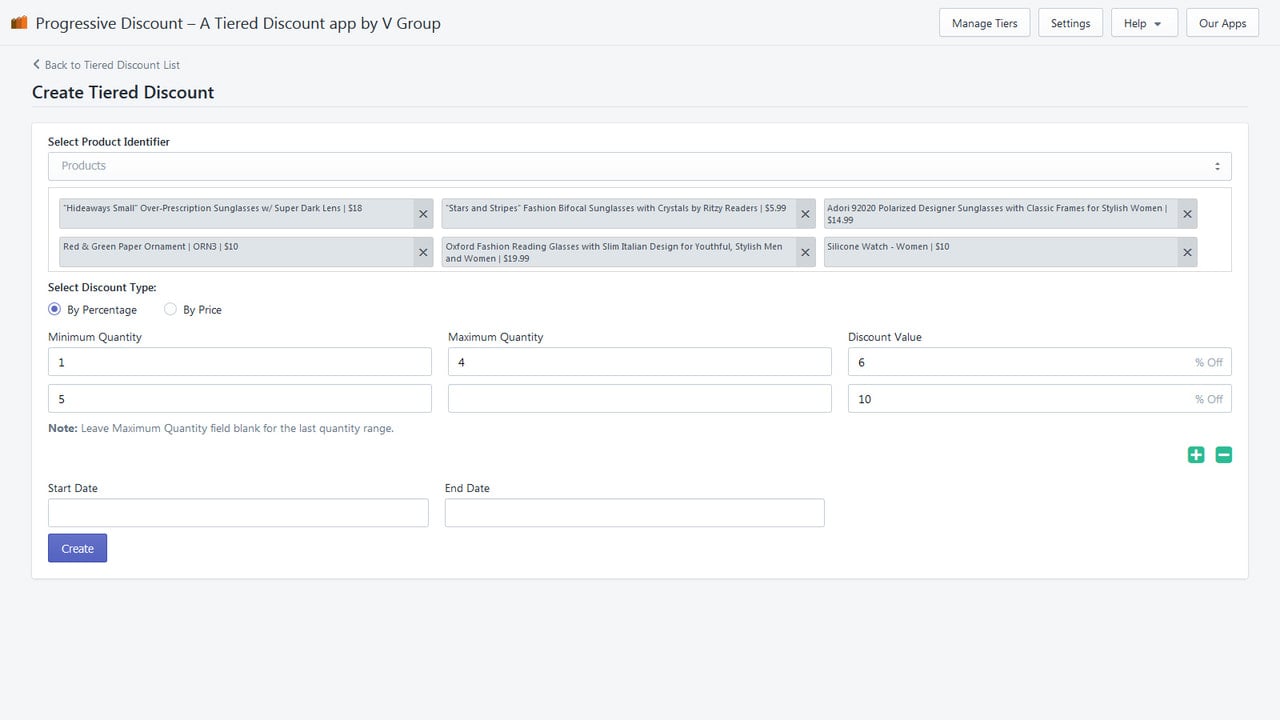Viewport: 1280px width, 720px height.
Task: Click the Progressive Discount app logo icon
Action: [19, 22]
